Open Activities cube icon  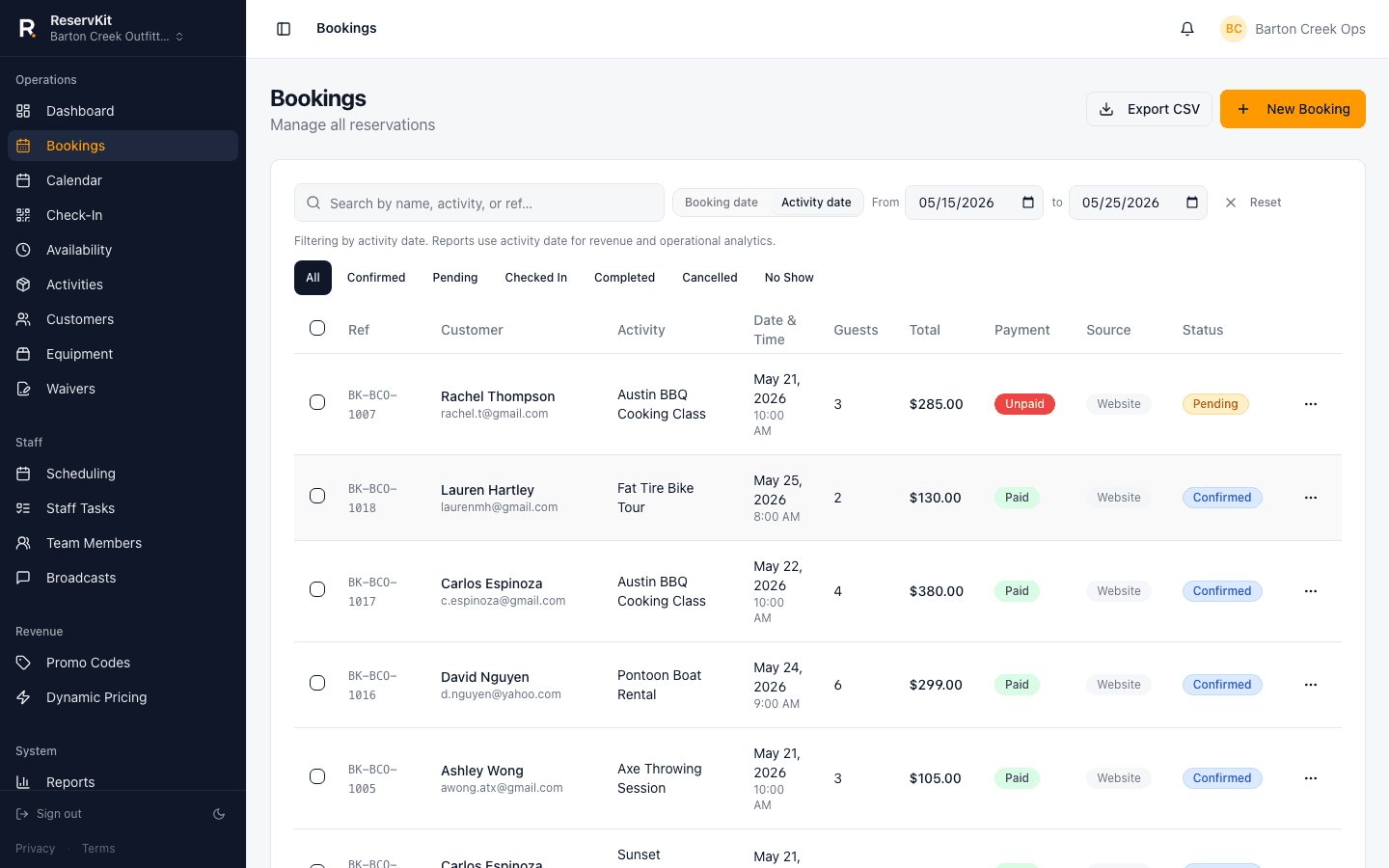(23, 285)
